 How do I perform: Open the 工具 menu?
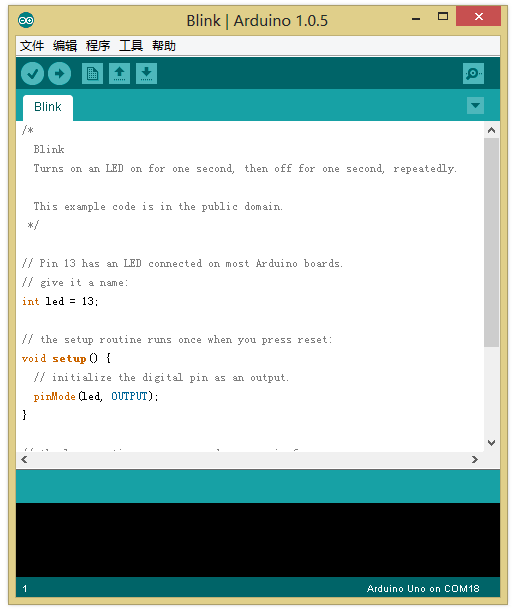click(131, 46)
